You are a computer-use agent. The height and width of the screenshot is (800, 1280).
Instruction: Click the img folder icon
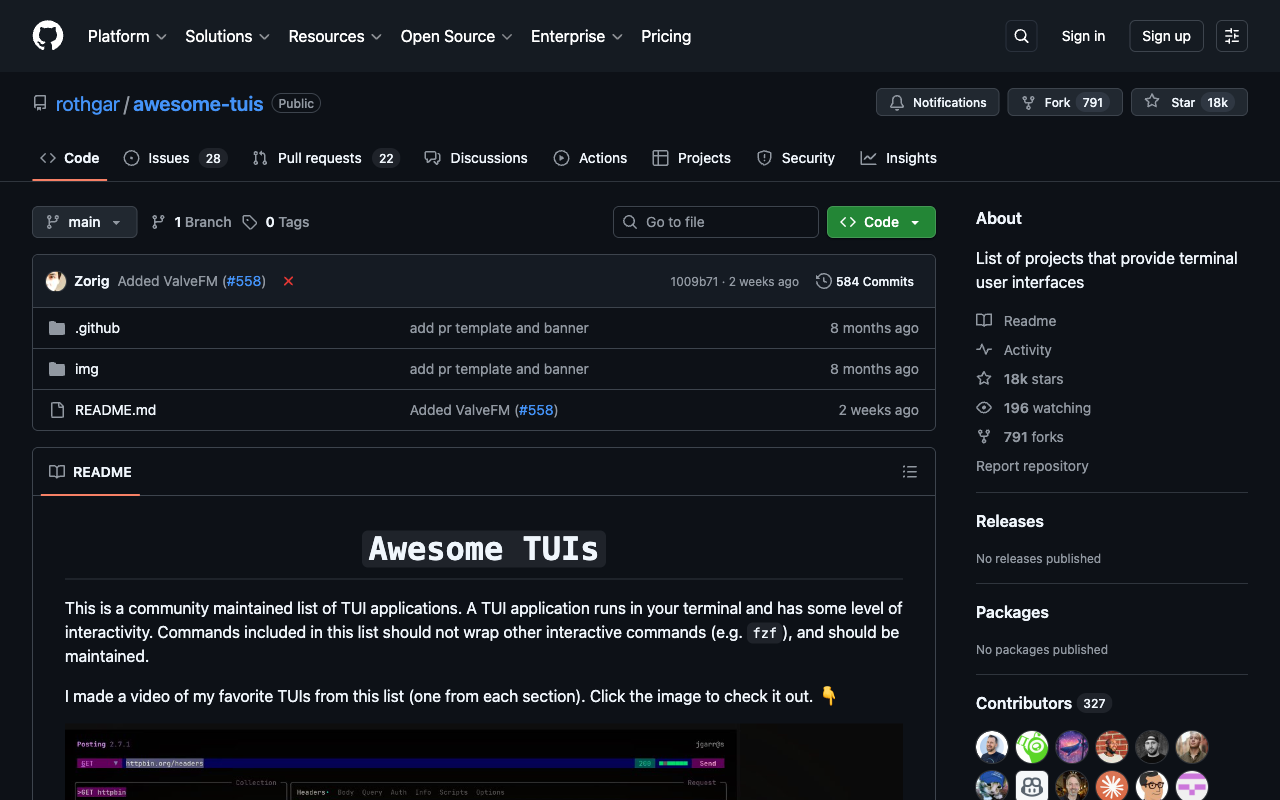[x=57, y=369]
